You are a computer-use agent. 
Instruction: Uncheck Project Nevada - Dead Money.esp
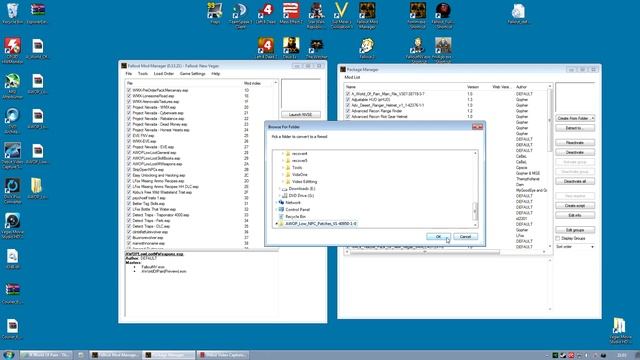coord(129,124)
